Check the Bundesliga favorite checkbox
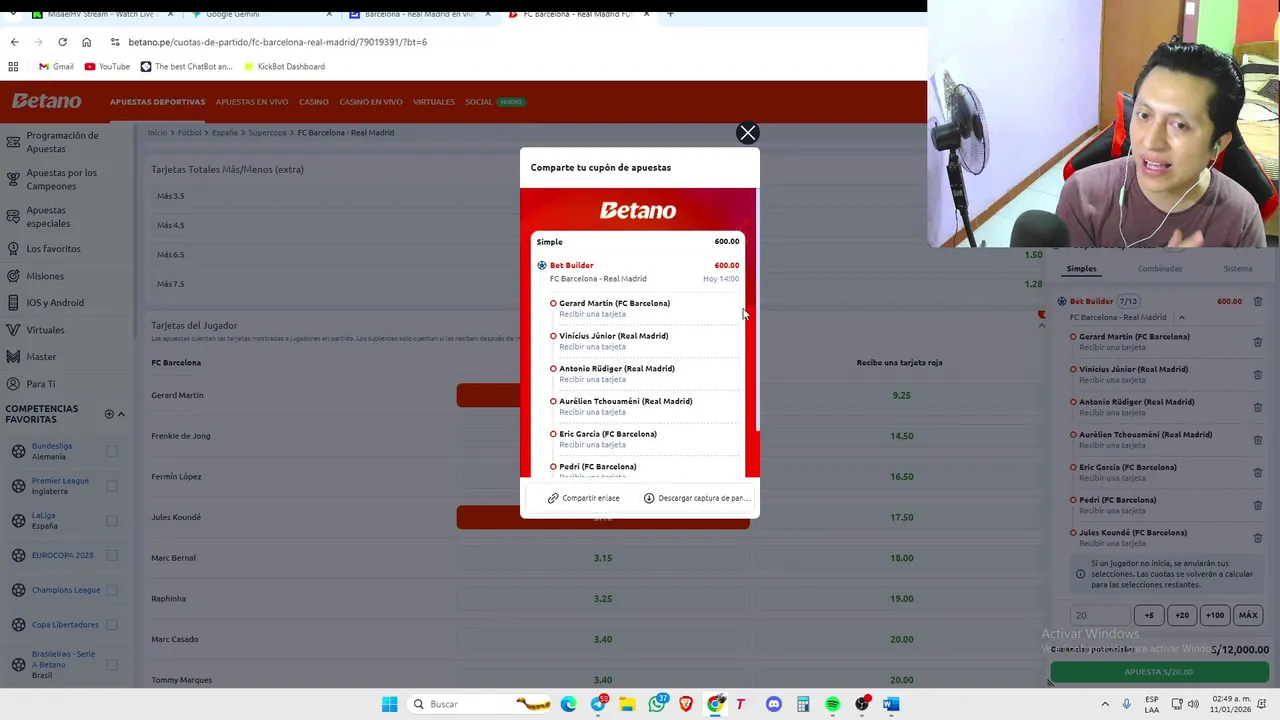 pos(112,451)
